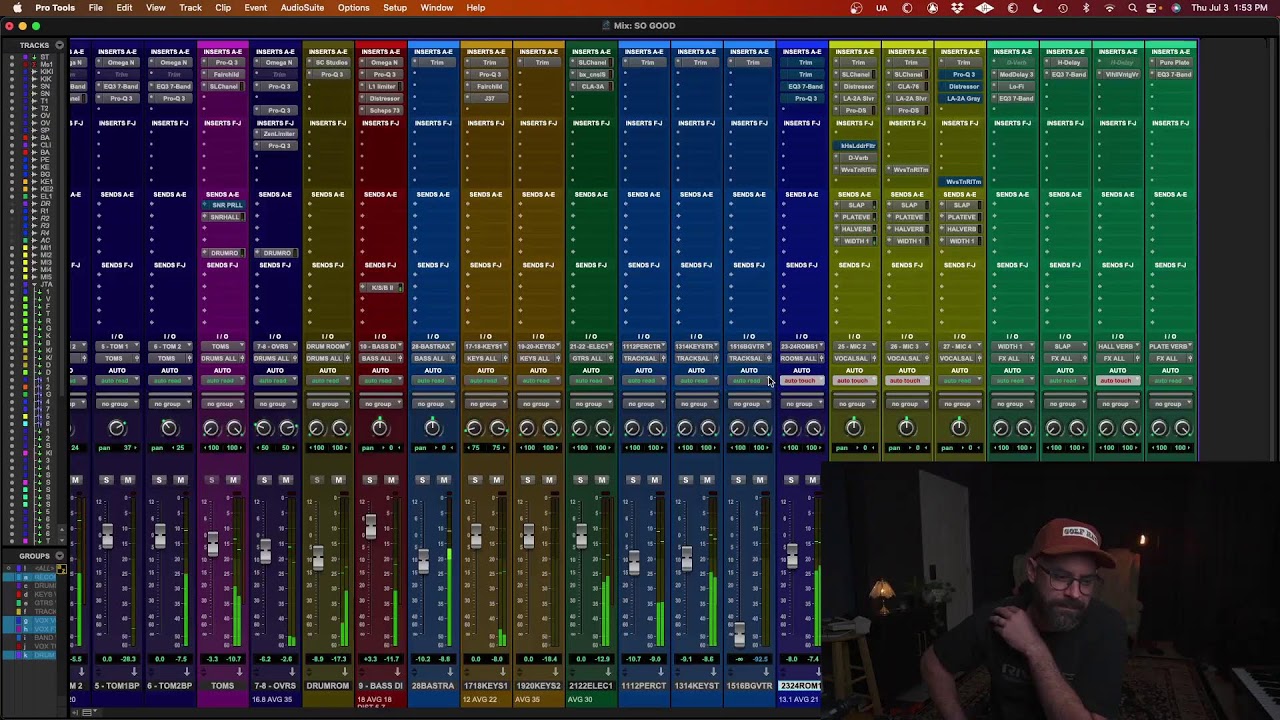Mute the TOMS track
This screenshot has width=1280, height=720.
click(233, 480)
